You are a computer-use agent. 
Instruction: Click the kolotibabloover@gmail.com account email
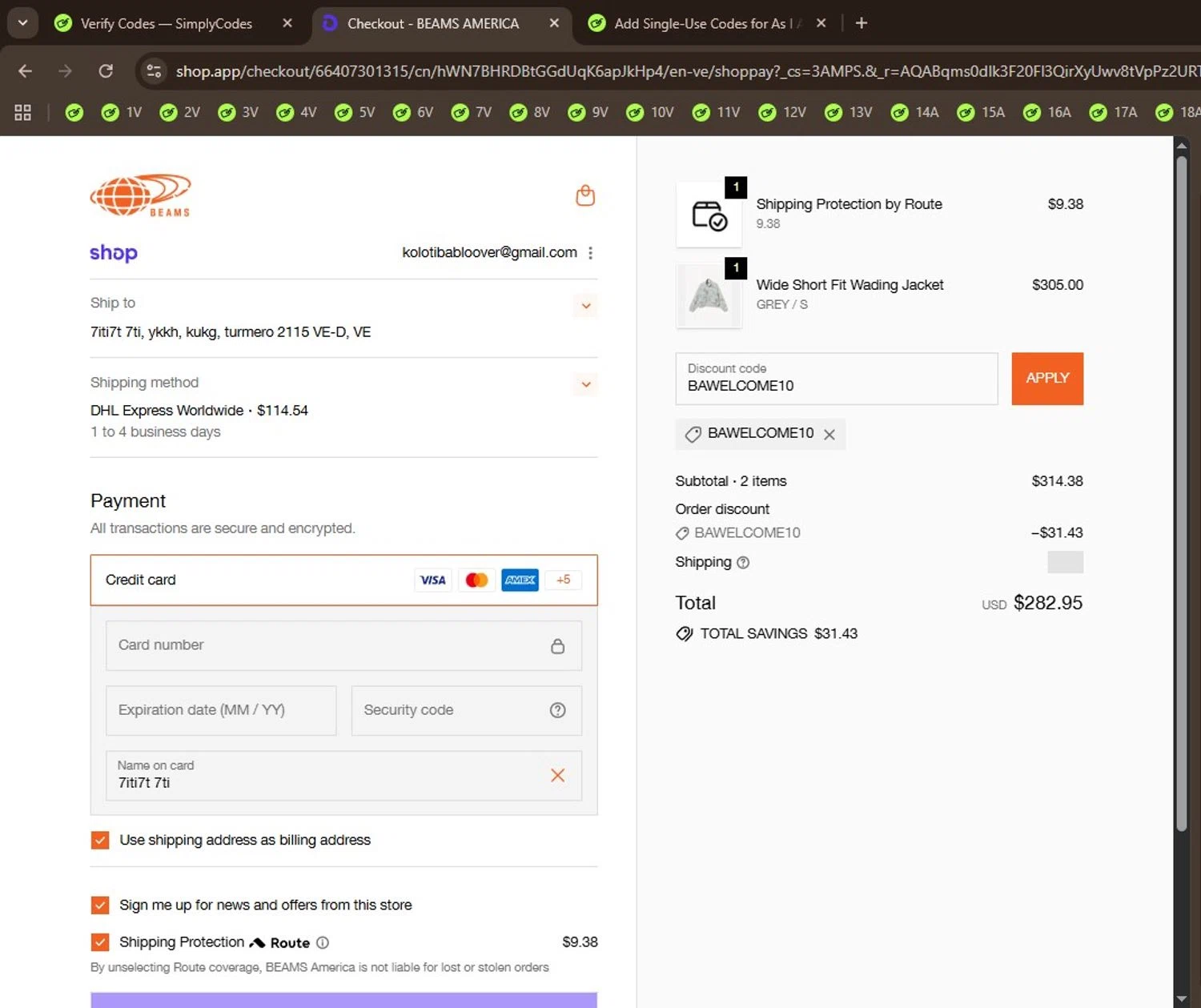click(x=489, y=252)
